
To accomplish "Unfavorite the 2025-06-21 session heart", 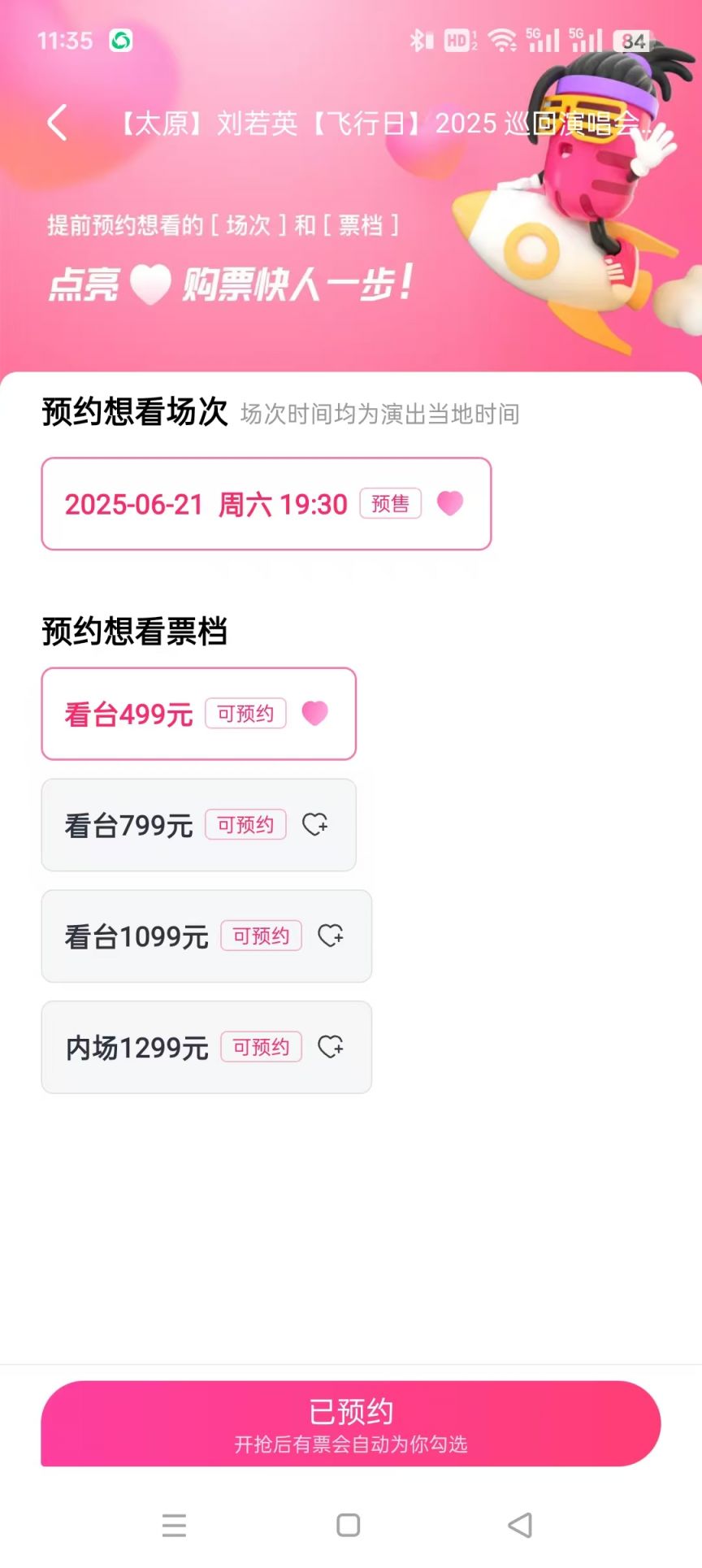I will (450, 503).
